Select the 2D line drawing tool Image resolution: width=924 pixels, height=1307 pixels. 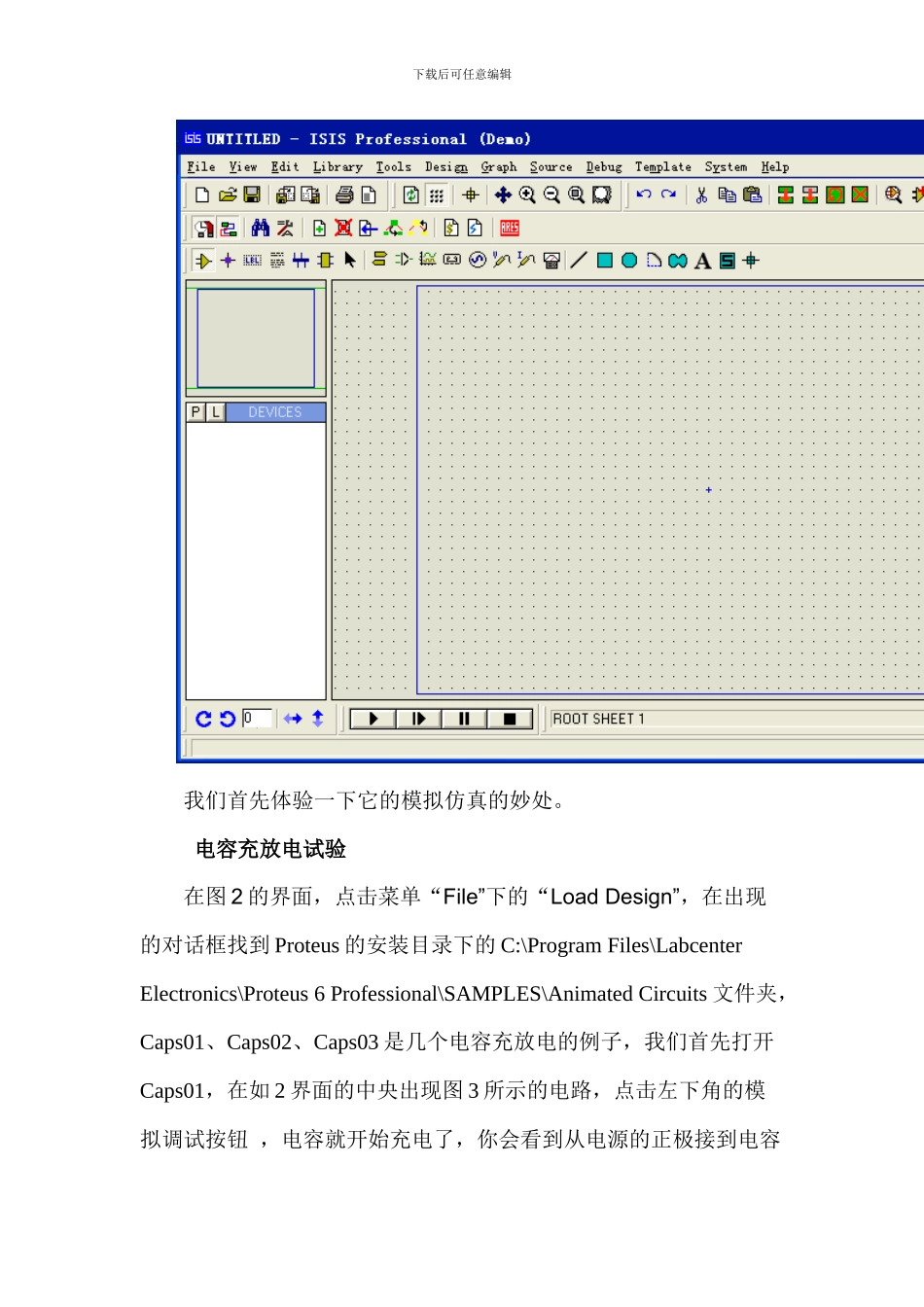click(579, 260)
